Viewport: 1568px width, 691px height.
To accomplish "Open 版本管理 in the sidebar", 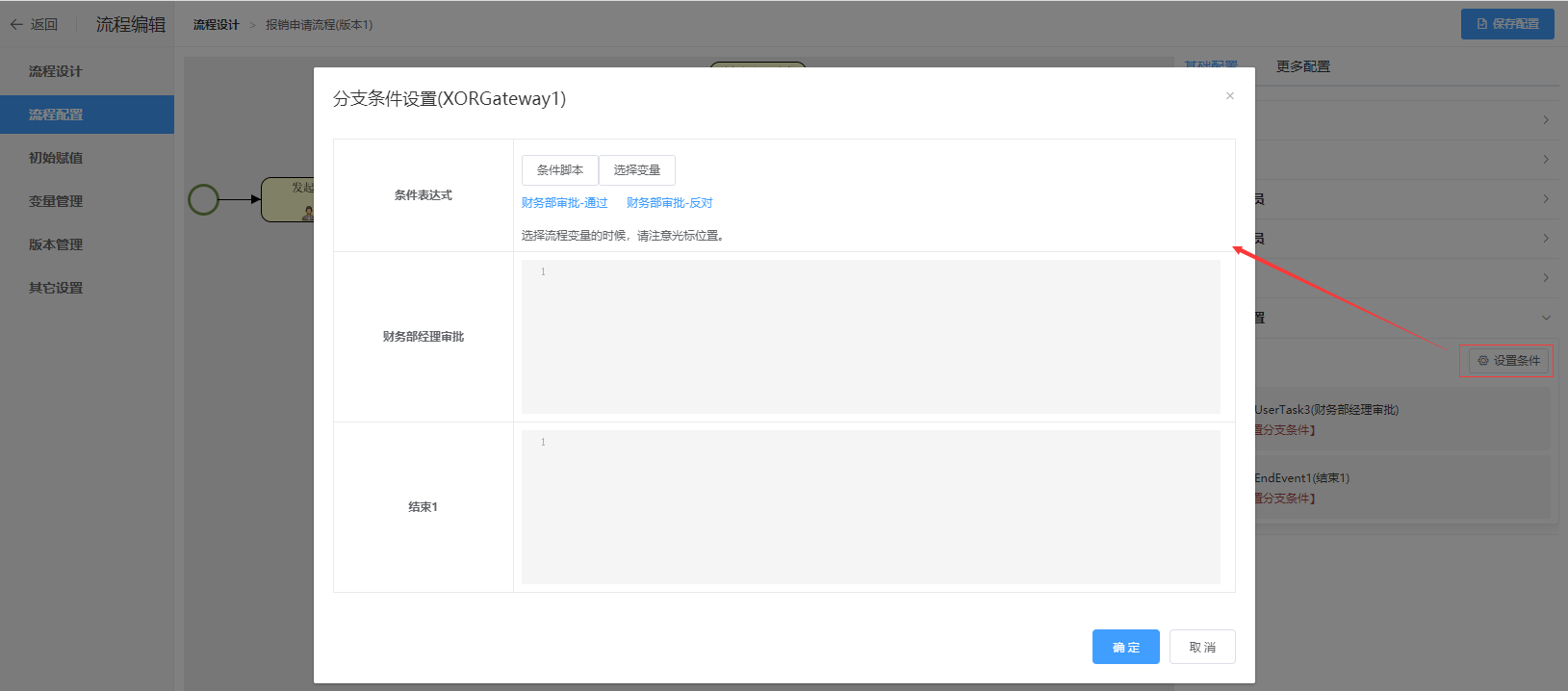I will (x=56, y=244).
